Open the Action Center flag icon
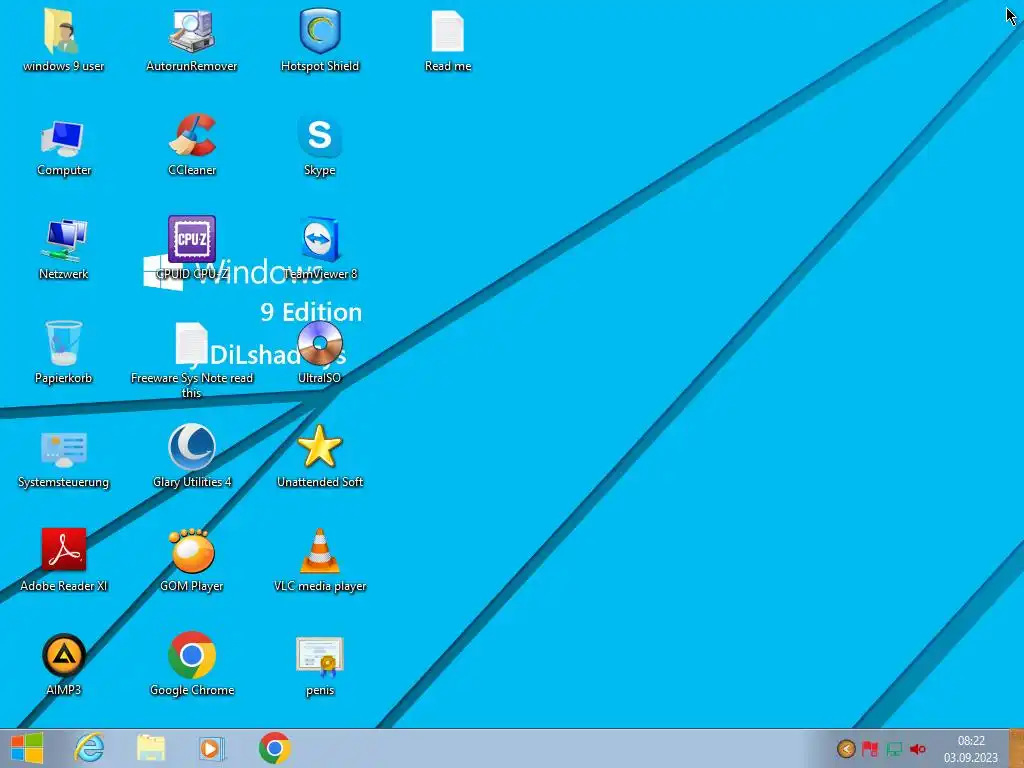Screen dimensions: 1024x768 coord(870,749)
